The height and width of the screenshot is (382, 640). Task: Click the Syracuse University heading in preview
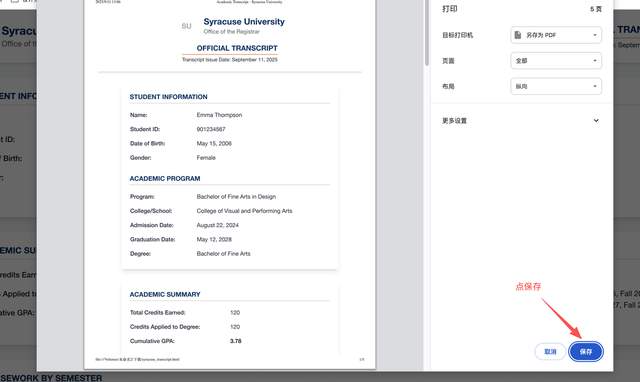click(244, 22)
